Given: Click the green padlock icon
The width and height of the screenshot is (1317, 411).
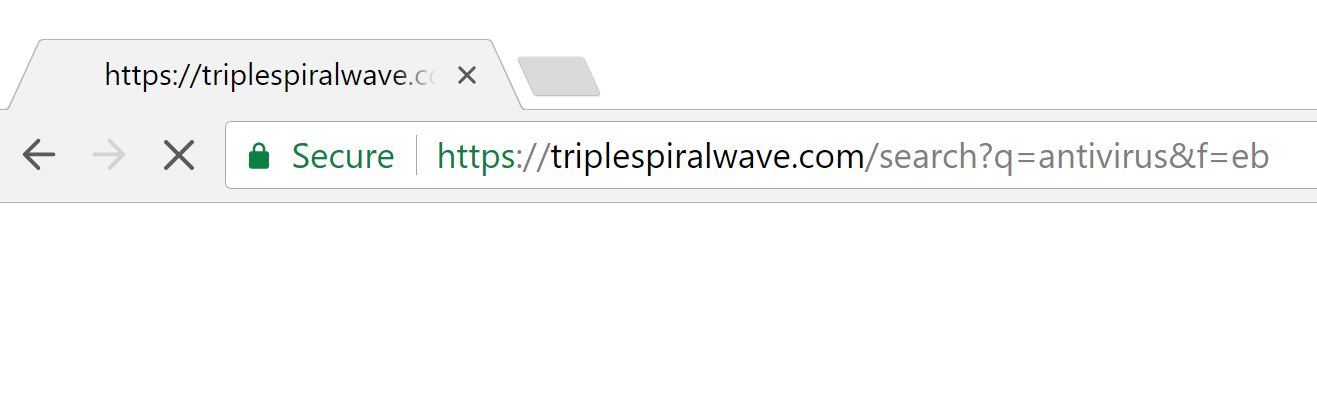Looking at the screenshot, I should [x=258, y=155].
